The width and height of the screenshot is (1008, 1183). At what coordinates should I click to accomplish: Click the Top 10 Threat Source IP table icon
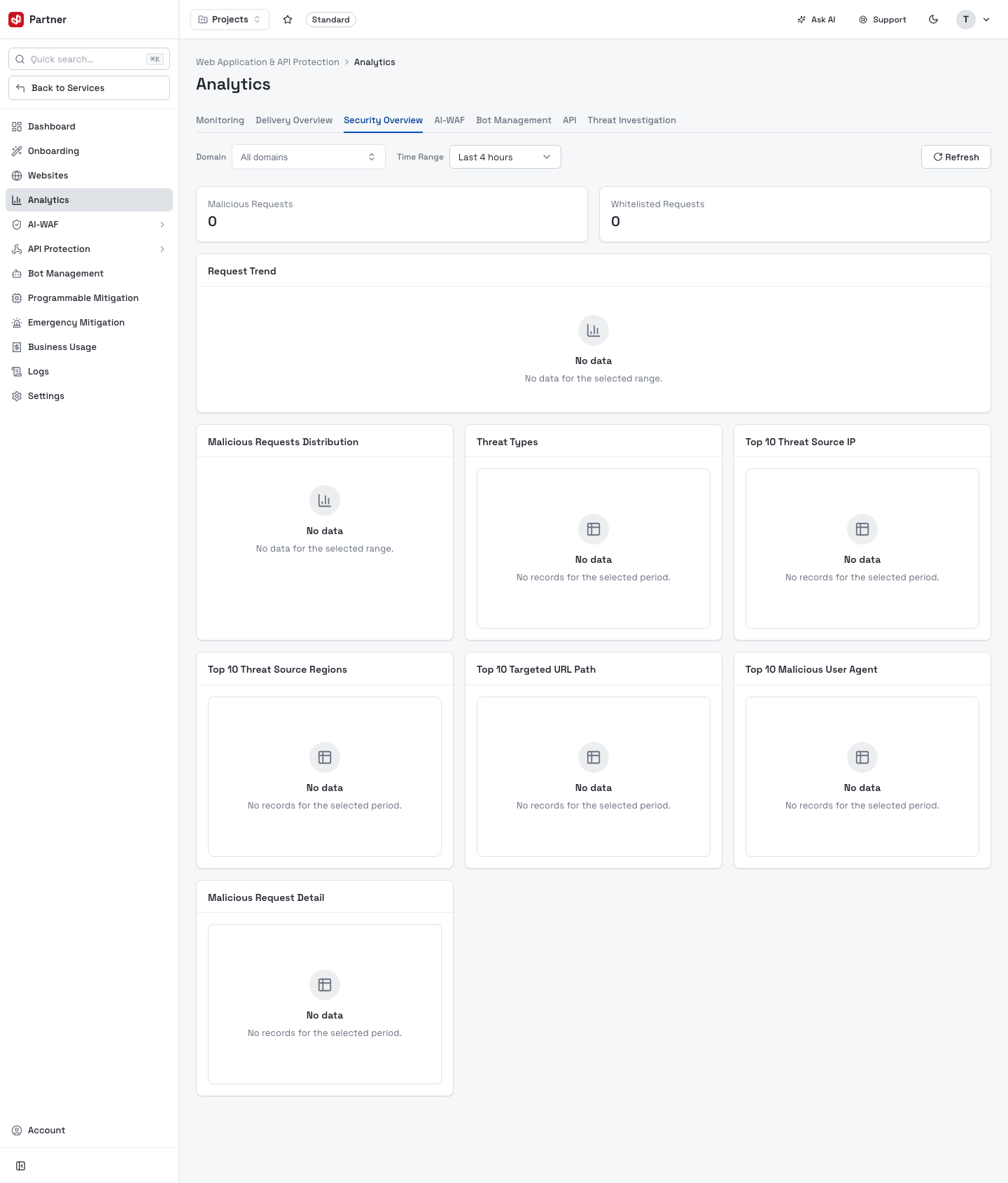tap(862, 529)
